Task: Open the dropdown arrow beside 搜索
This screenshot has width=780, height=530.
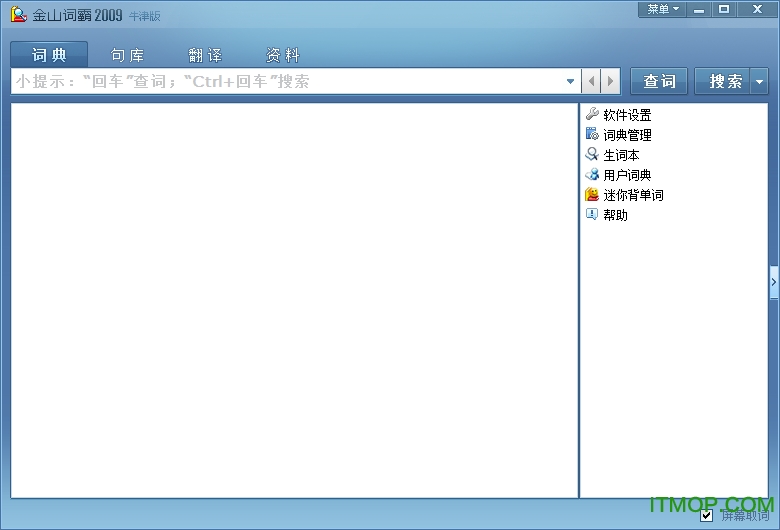Action: click(x=760, y=82)
